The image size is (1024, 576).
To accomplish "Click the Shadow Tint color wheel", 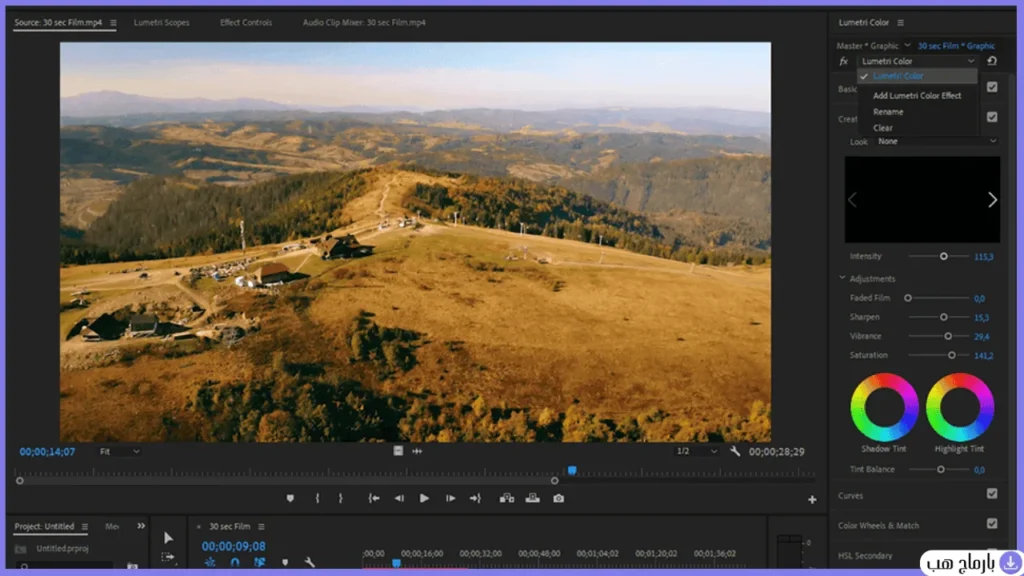I will pos(884,407).
